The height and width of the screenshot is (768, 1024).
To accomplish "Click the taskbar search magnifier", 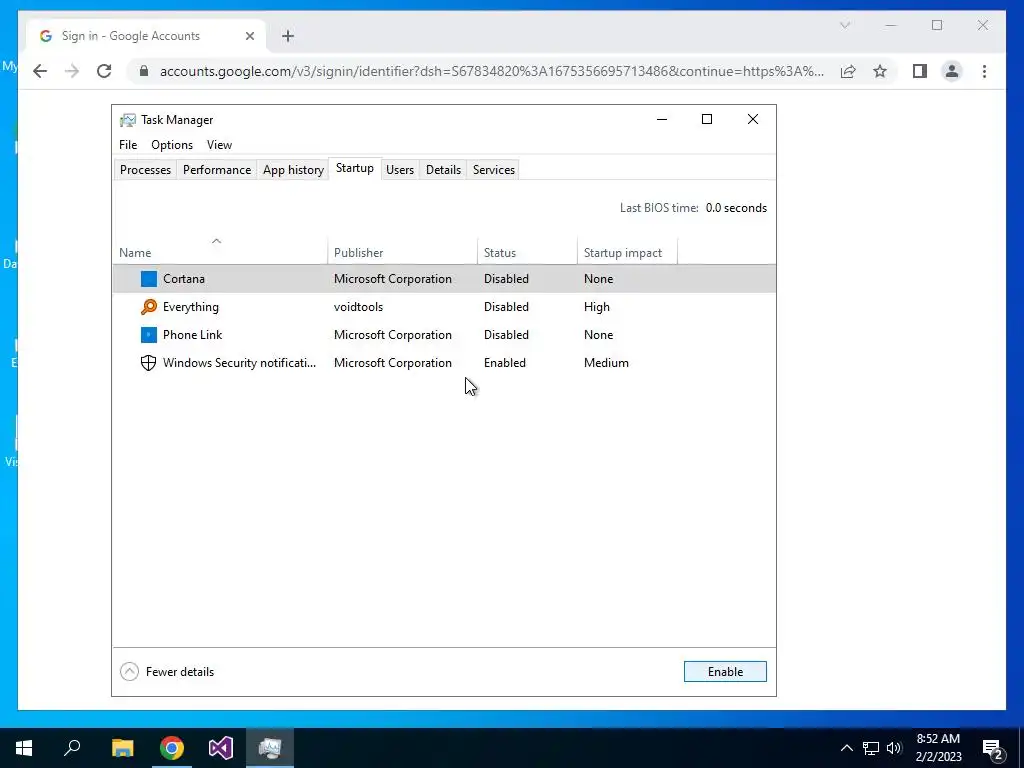I will (x=72, y=748).
